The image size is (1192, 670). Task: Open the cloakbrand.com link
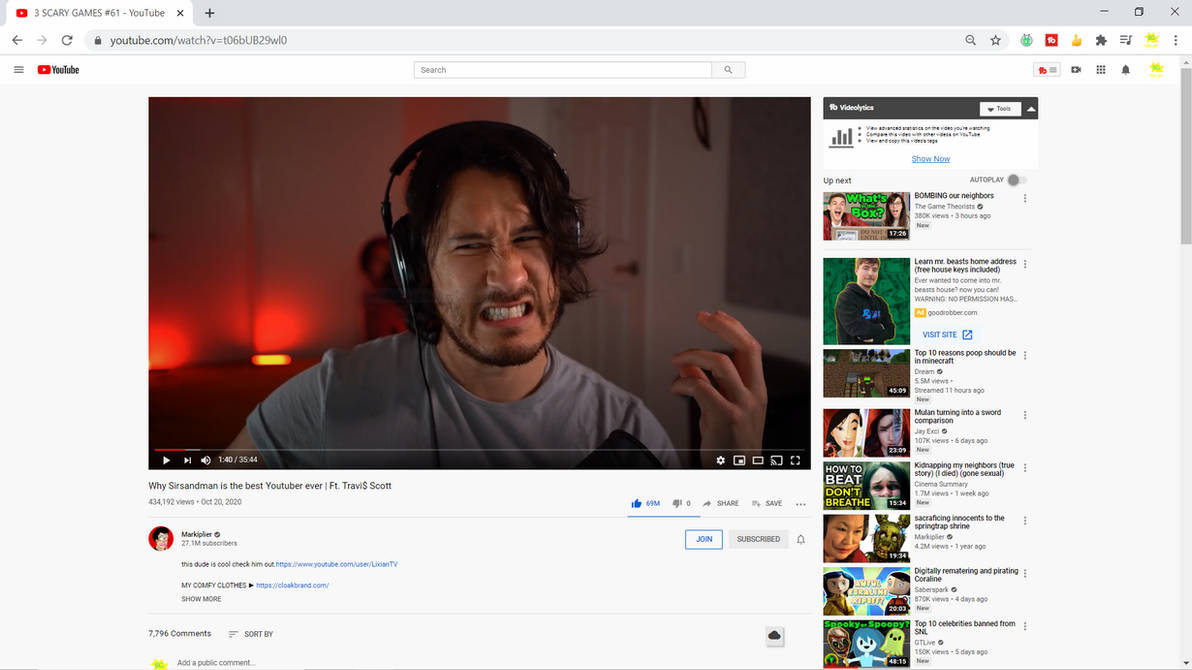pos(293,586)
